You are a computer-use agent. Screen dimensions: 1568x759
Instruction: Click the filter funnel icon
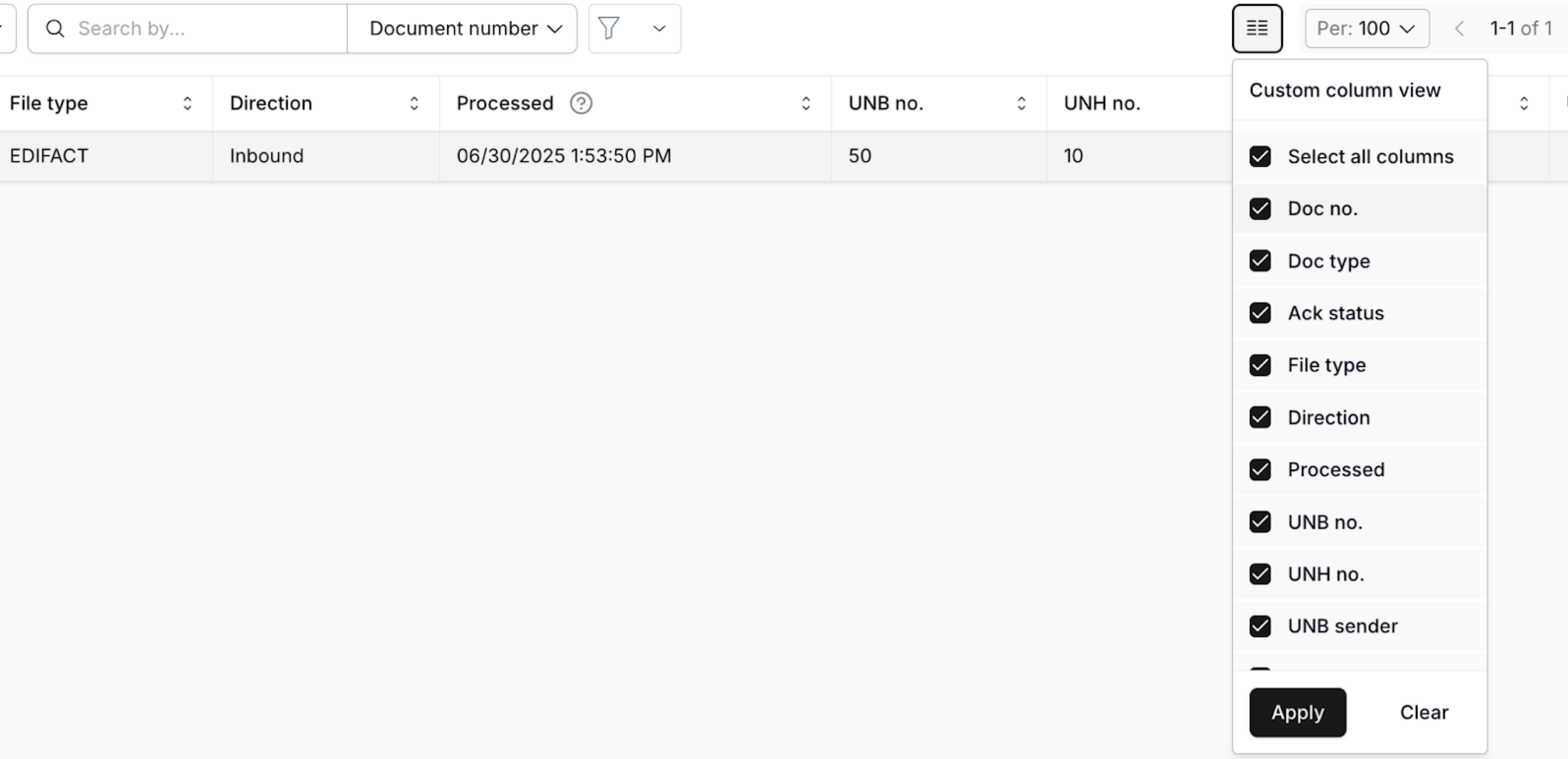pyautogui.click(x=609, y=28)
